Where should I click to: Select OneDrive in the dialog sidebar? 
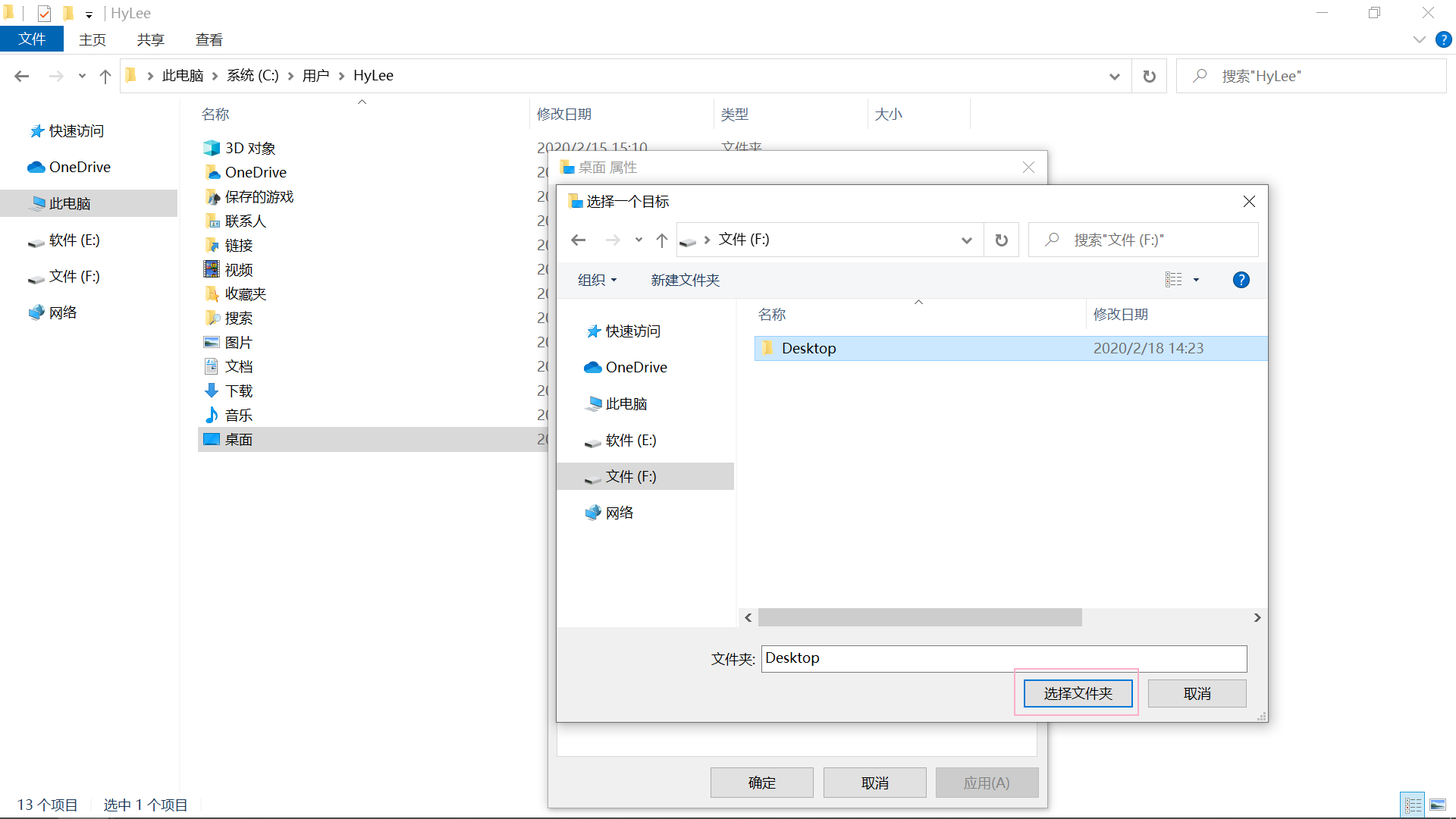tap(635, 367)
